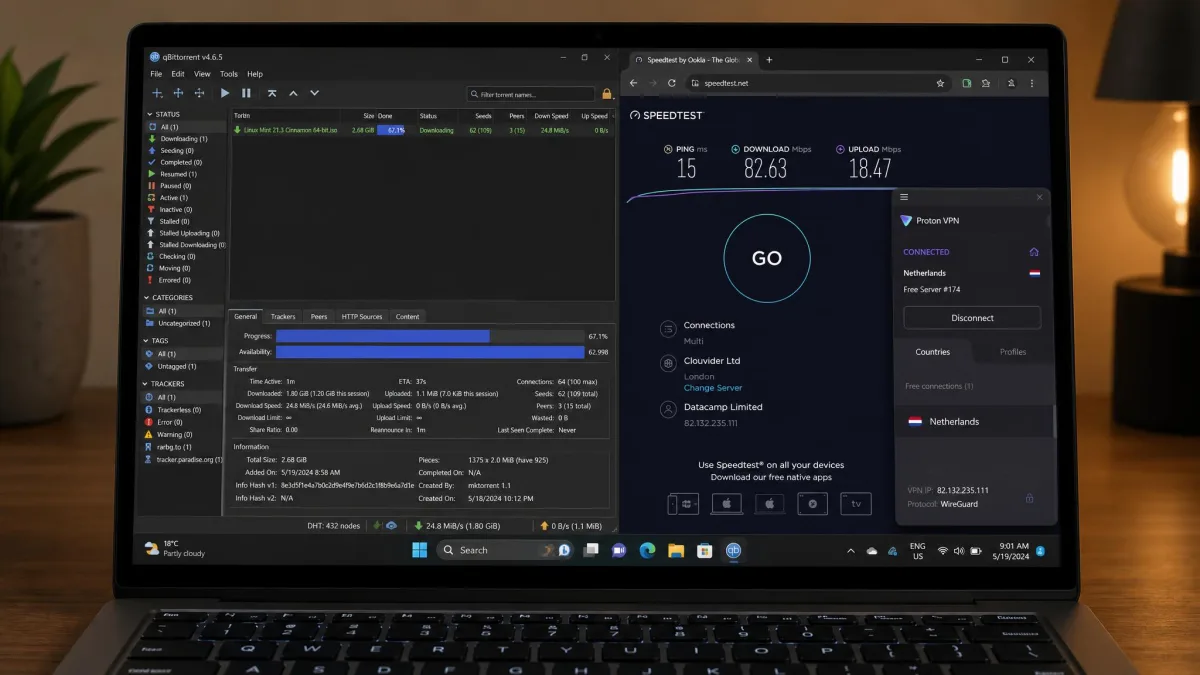Viewport: 1200px width, 675px height.
Task: Click the orange lock icon in qBittorrent
Action: pyautogui.click(x=606, y=94)
